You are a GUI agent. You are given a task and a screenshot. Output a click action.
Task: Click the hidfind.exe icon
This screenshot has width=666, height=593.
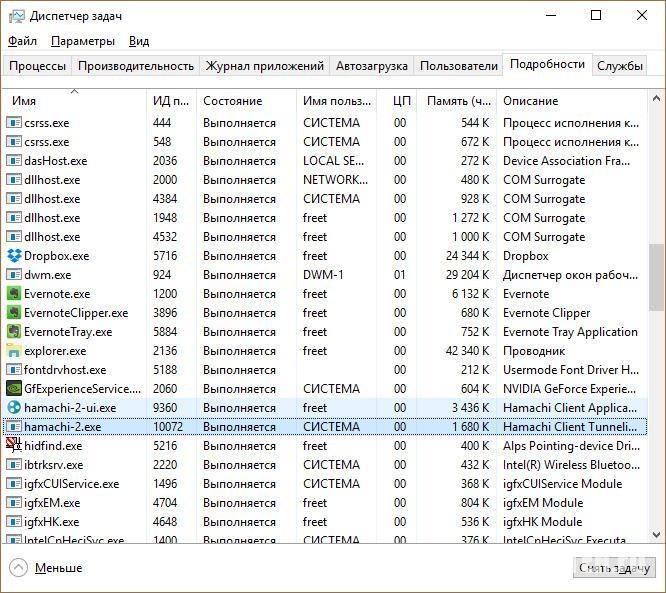[x=14, y=446]
